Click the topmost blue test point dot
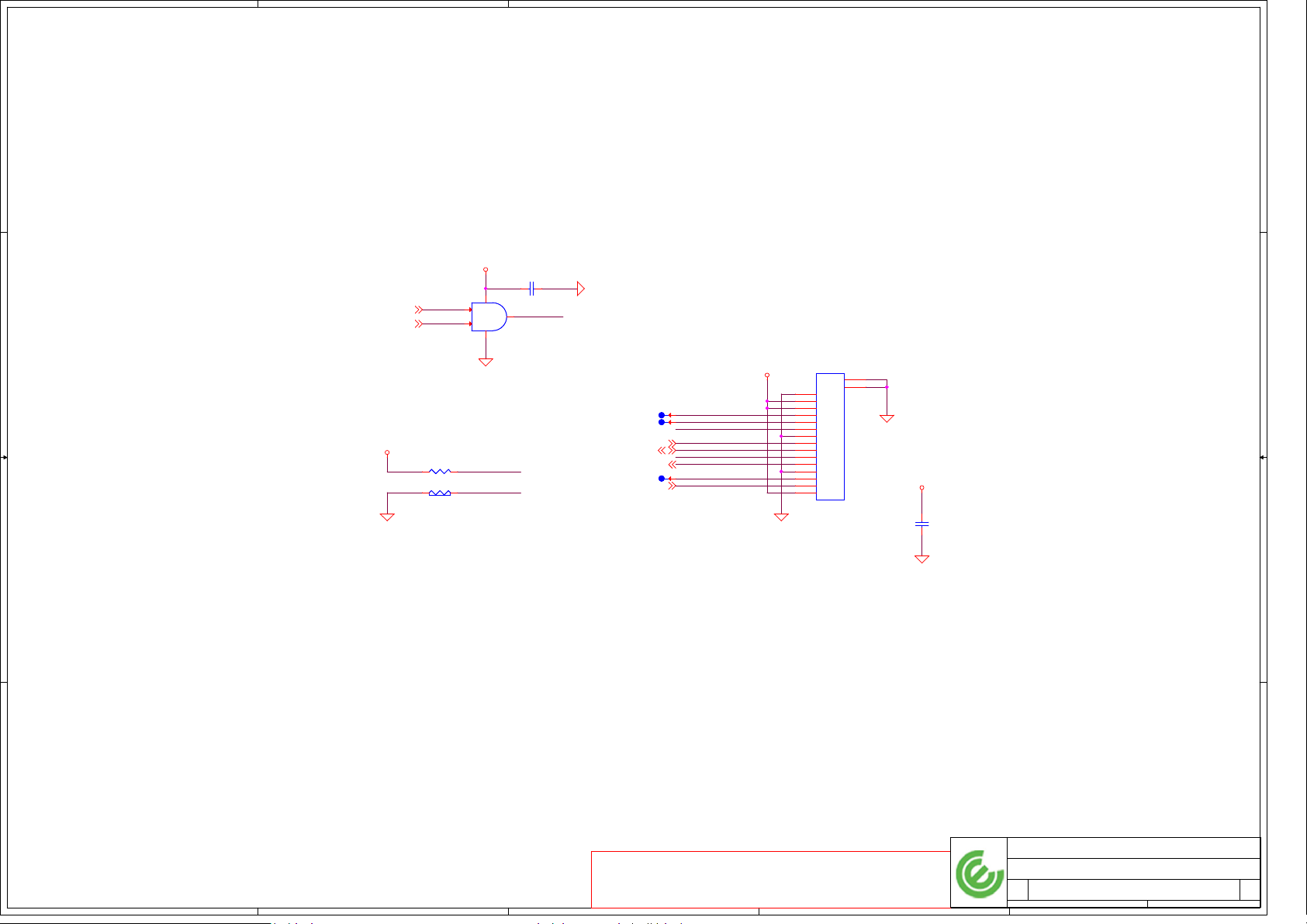 coord(662,415)
